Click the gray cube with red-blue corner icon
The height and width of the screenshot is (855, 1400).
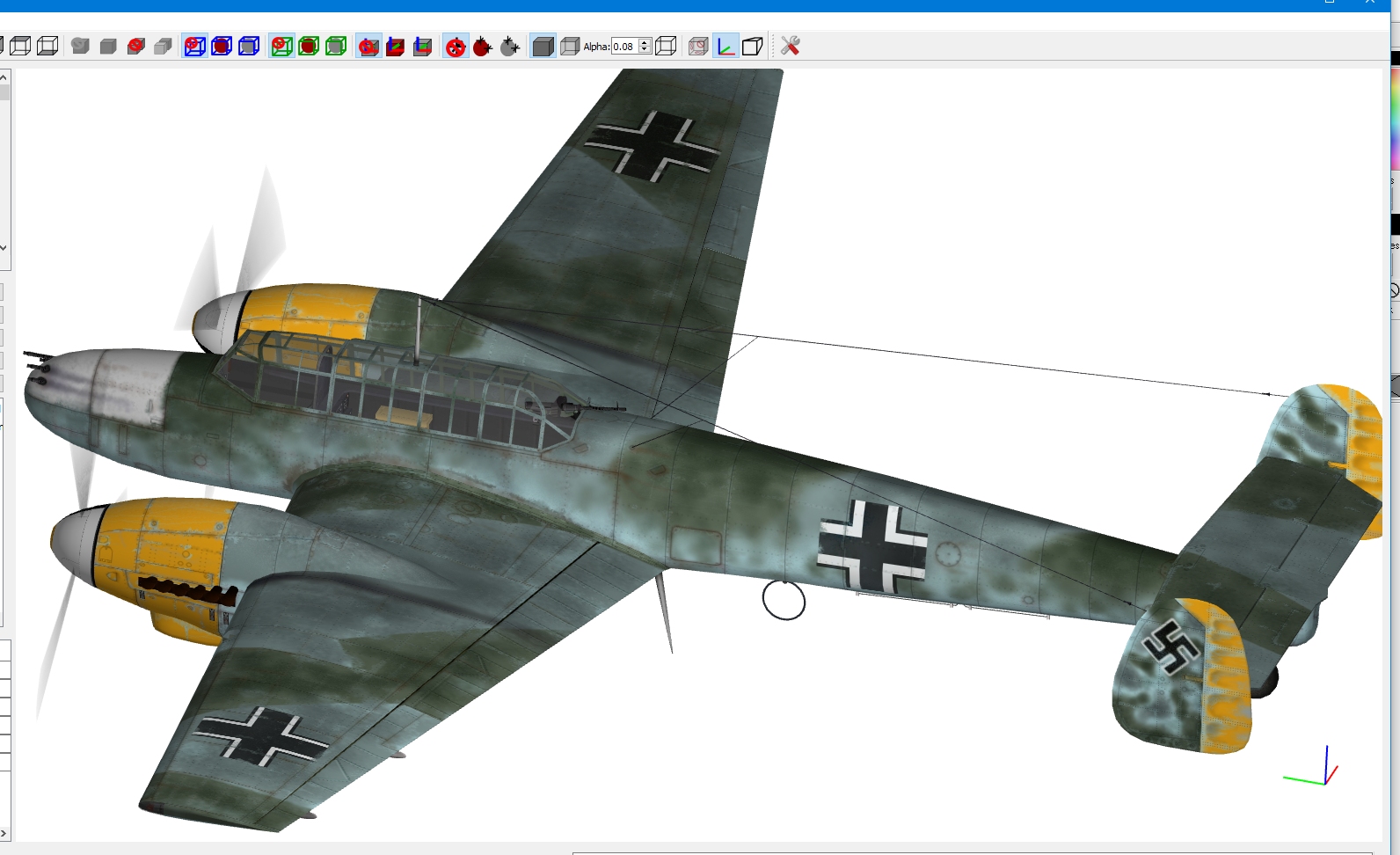(423, 46)
